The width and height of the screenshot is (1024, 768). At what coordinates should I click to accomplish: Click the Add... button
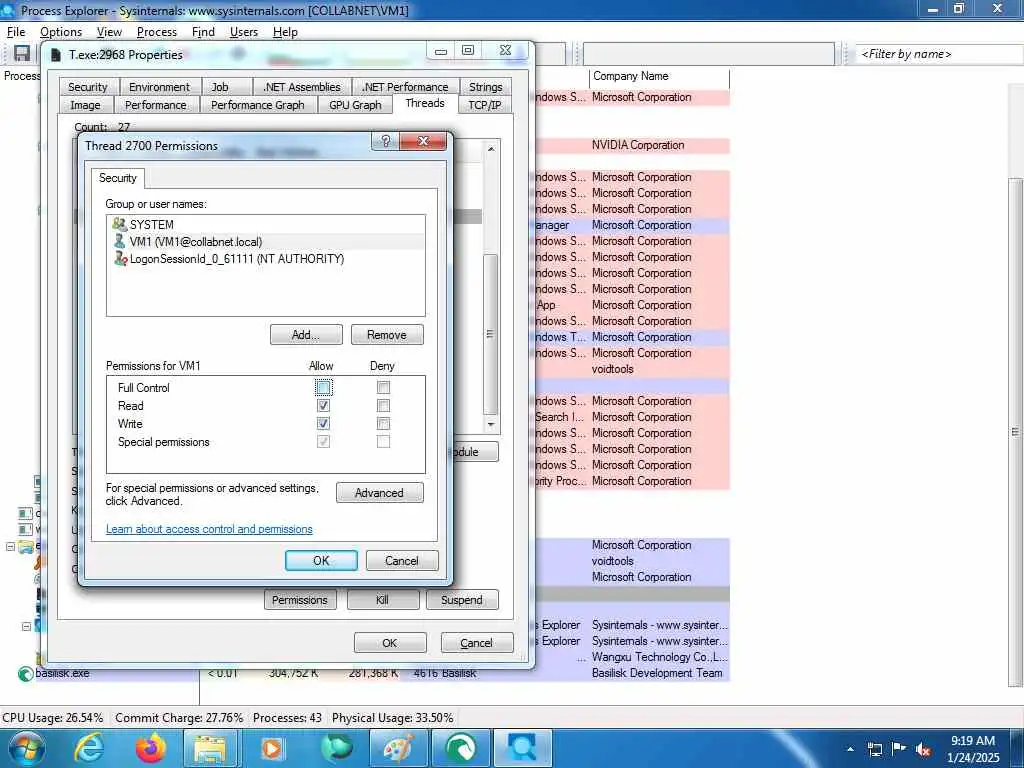pyautogui.click(x=306, y=334)
